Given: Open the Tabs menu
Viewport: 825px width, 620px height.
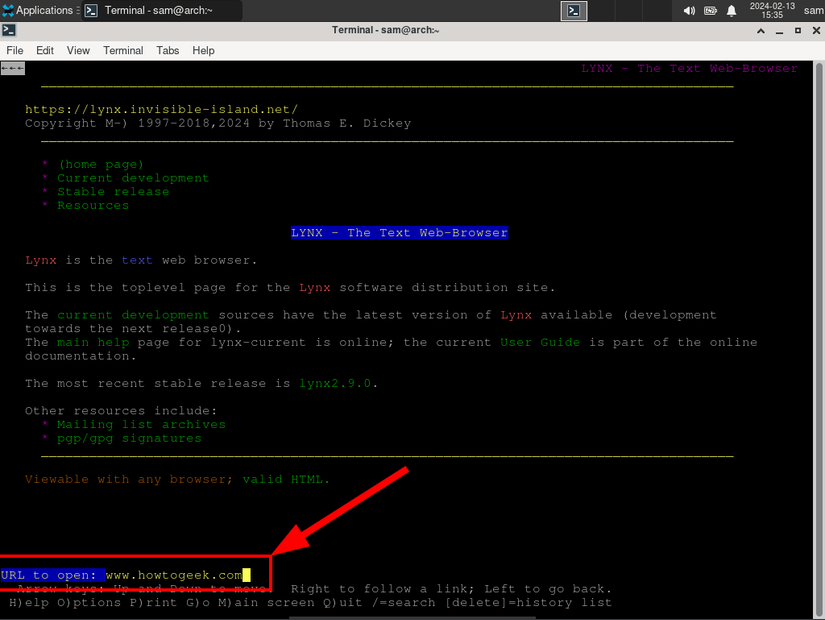Looking at the screenshot, I should click(x=168, y=50).
